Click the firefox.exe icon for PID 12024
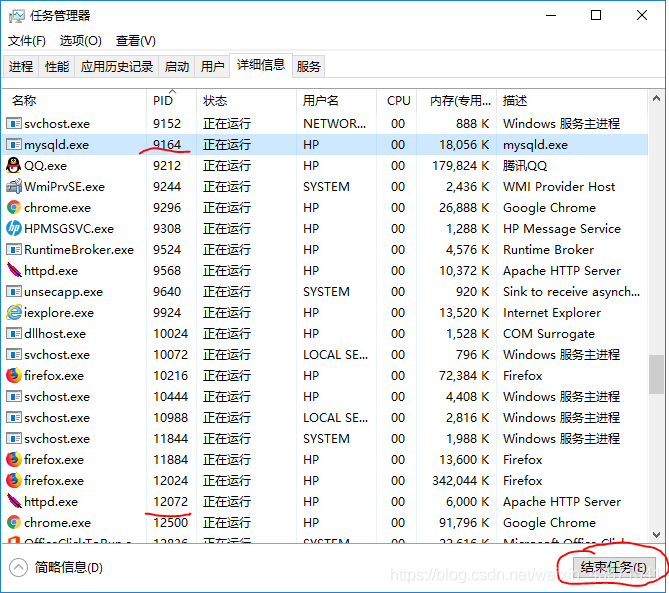This screenshot has width=669, height=593. point(14,480)
